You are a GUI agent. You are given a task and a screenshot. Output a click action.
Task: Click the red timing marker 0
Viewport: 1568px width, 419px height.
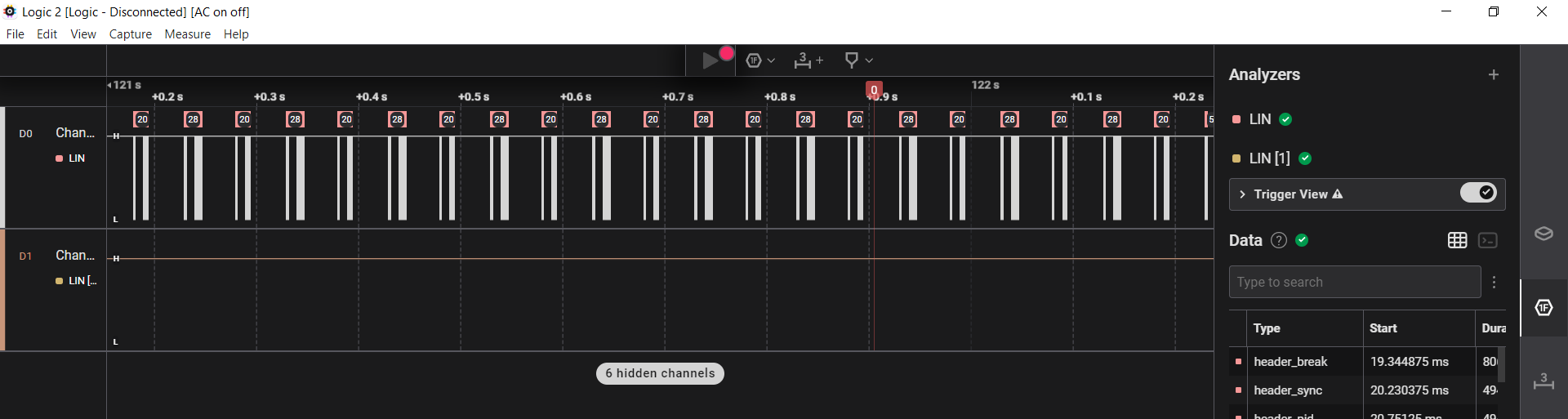[874, 90]
